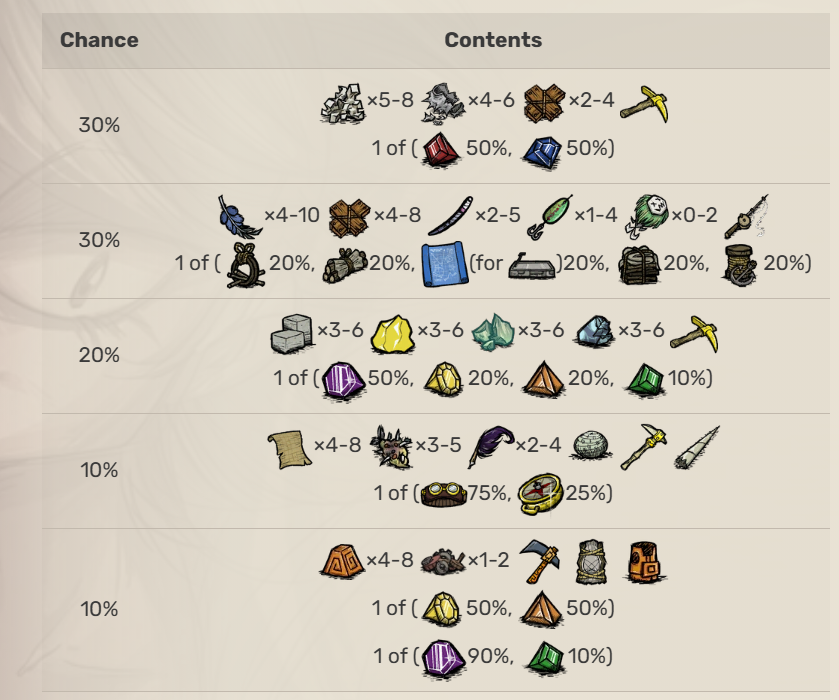Click the tackle box icon
Viewport: 839px width, 700px height.
click(x=534, y=264)
